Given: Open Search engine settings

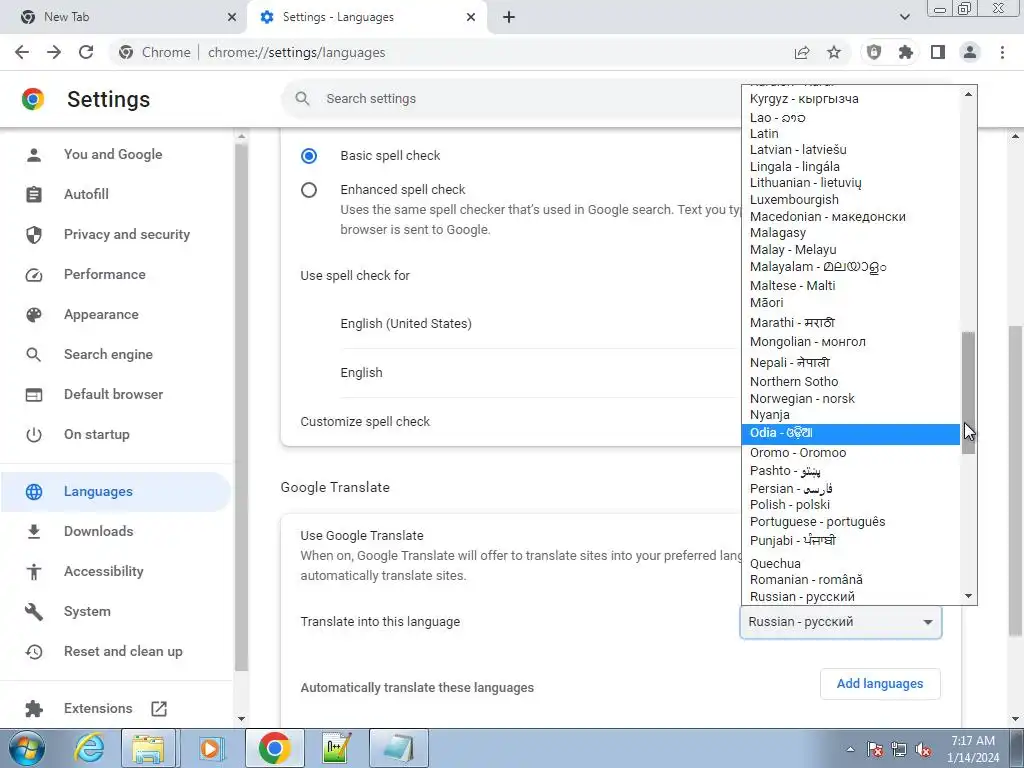Looking at the screenshot, I should (x=108, y=354).
